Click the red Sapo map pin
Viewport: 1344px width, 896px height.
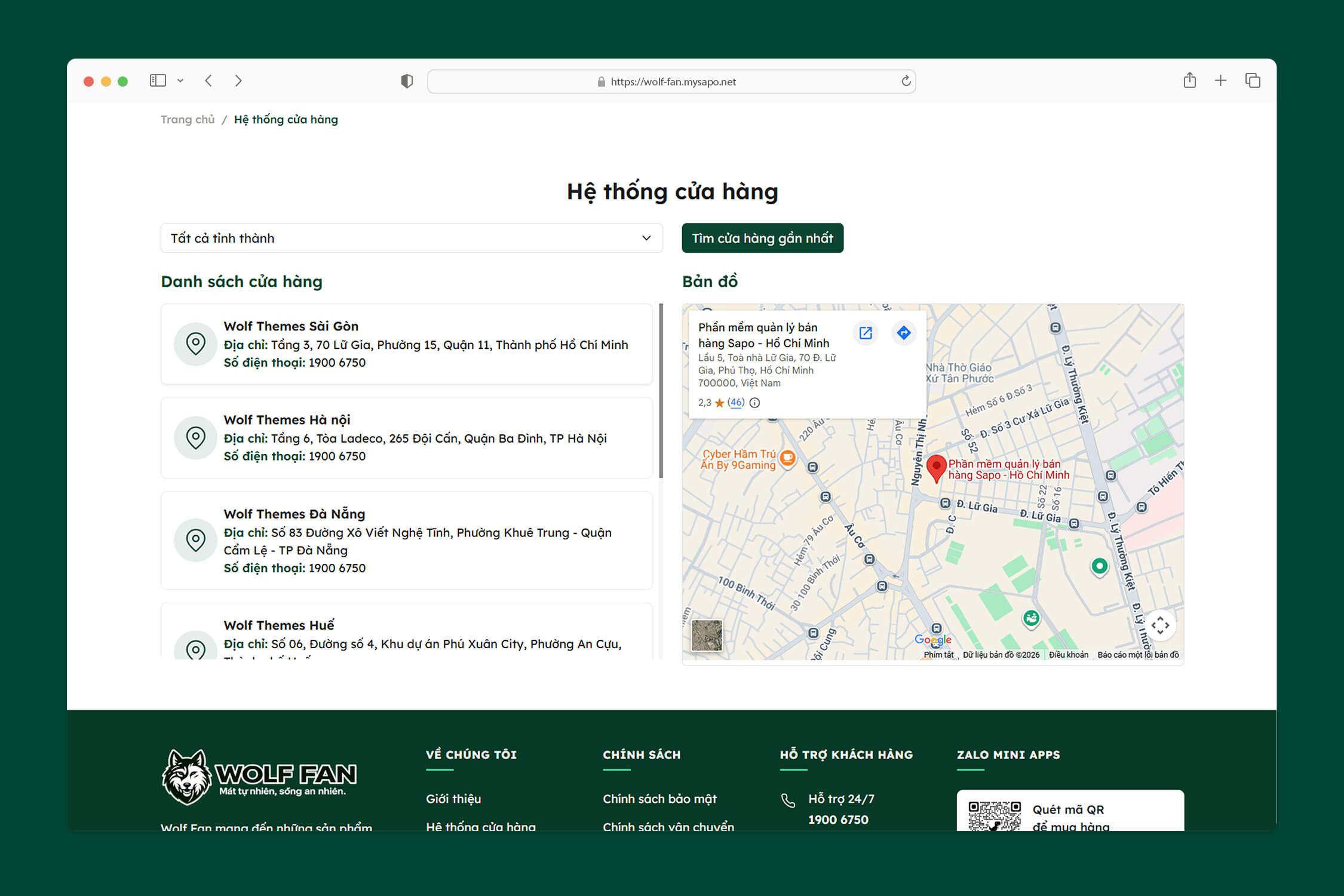936,468
